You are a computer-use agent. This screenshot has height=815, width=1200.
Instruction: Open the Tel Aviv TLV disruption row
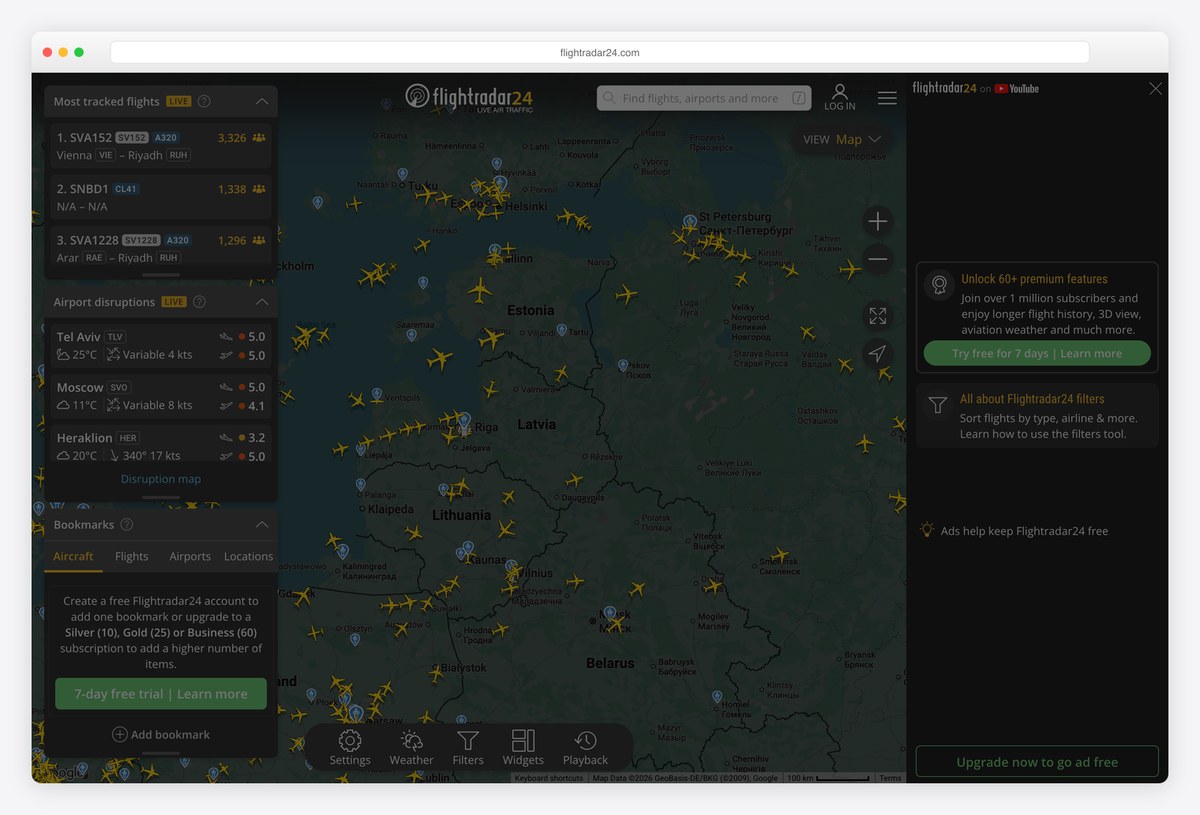(x=161, y=345)
